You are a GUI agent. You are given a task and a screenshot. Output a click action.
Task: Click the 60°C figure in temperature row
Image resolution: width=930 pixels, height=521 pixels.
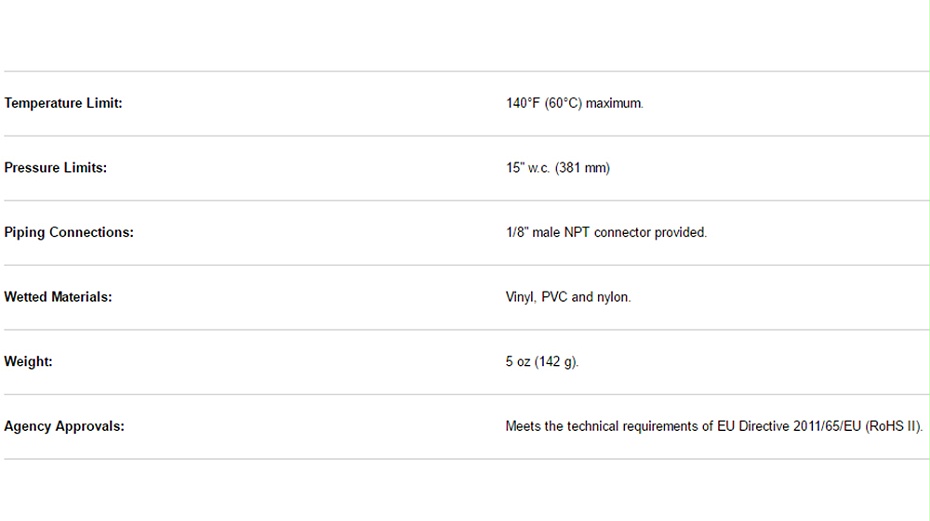(x=563, y=103)
